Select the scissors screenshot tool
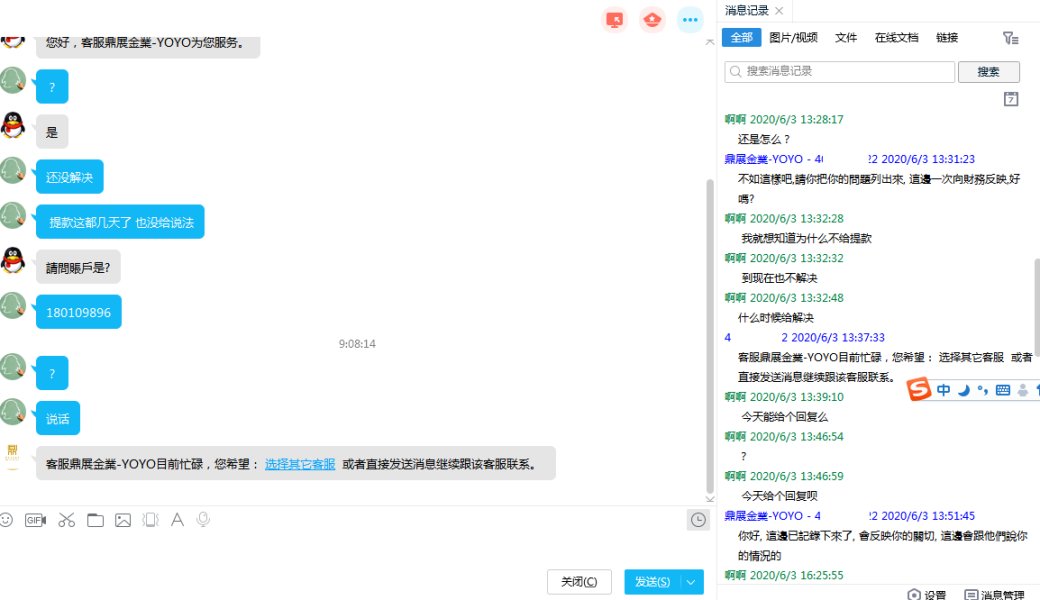Image resolution: width=1040 pixels, height=600 pixels. tap(66, 520)
